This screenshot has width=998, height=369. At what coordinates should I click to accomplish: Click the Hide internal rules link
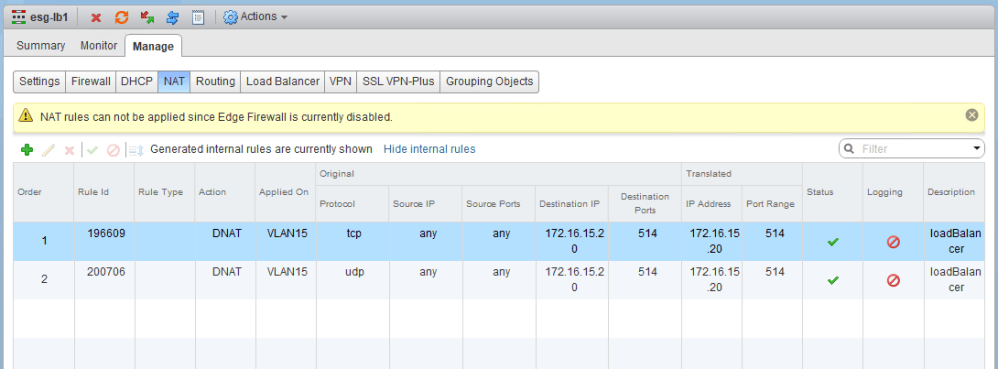click(x=429, y=150)
